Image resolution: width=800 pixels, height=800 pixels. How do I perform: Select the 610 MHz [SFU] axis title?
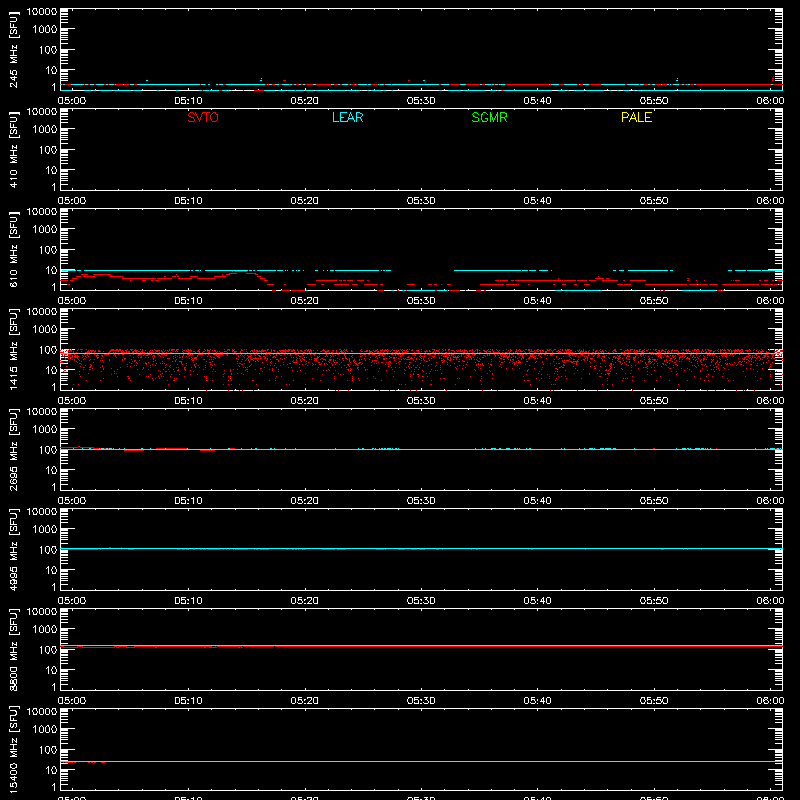13,249
